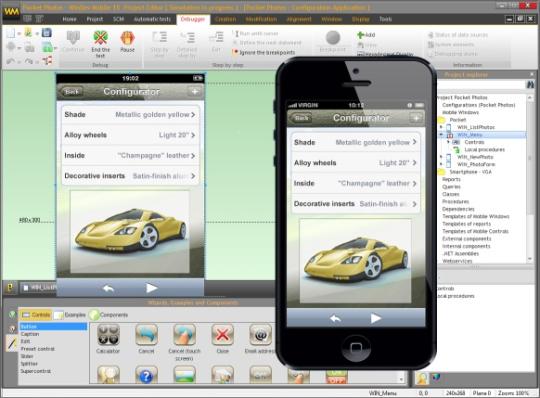Open Decorative inserts row on iPhone simulator

[355, 204]
